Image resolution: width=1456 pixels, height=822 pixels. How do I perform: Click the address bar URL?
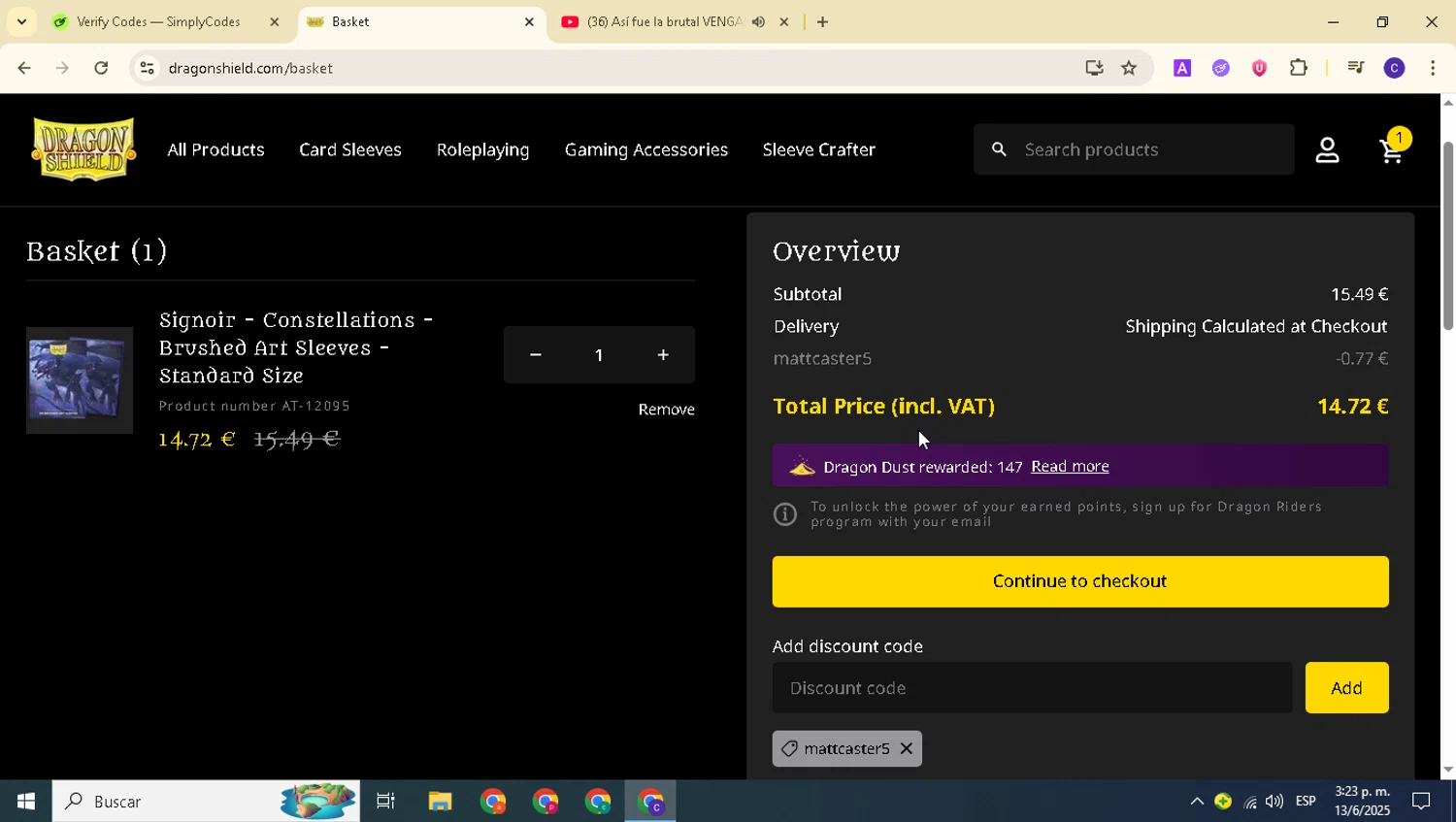pos(250,68)
